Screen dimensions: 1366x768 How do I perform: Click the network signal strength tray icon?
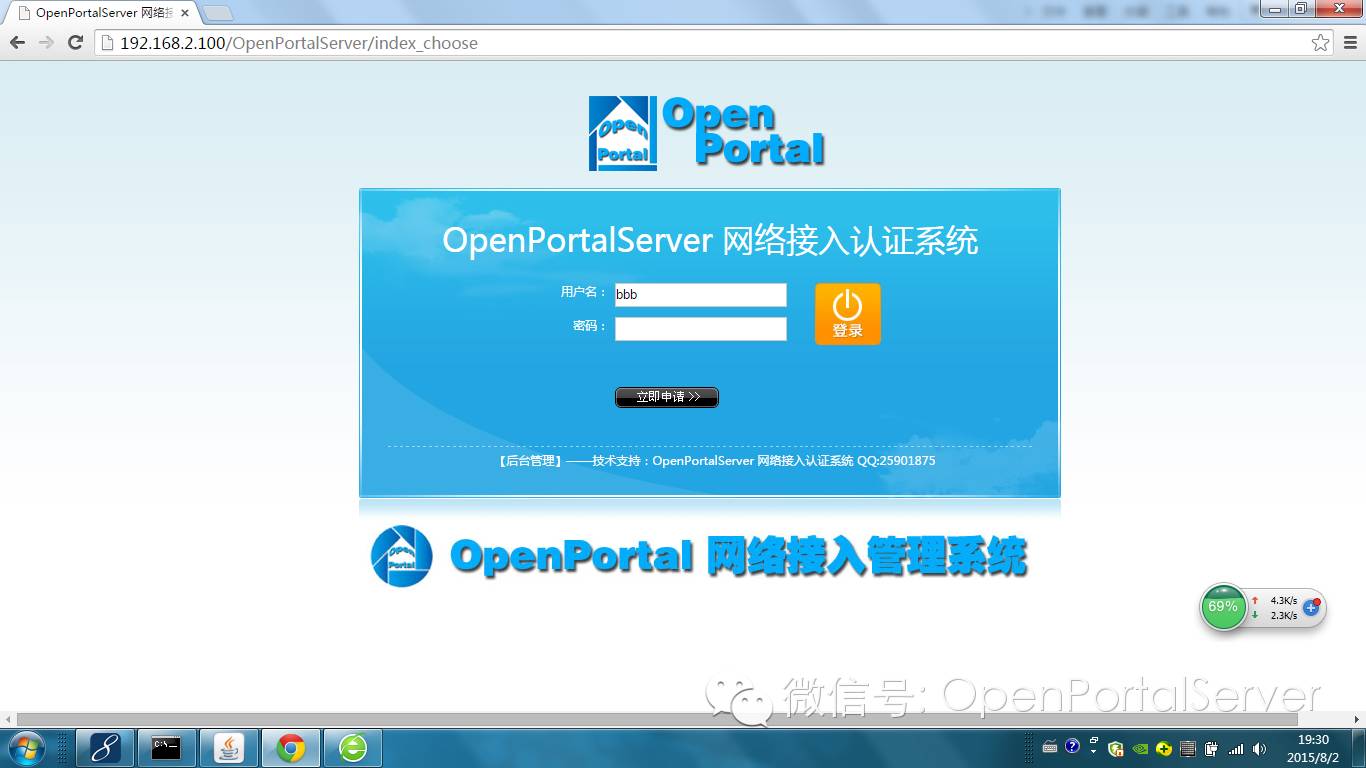point(1235,748)
